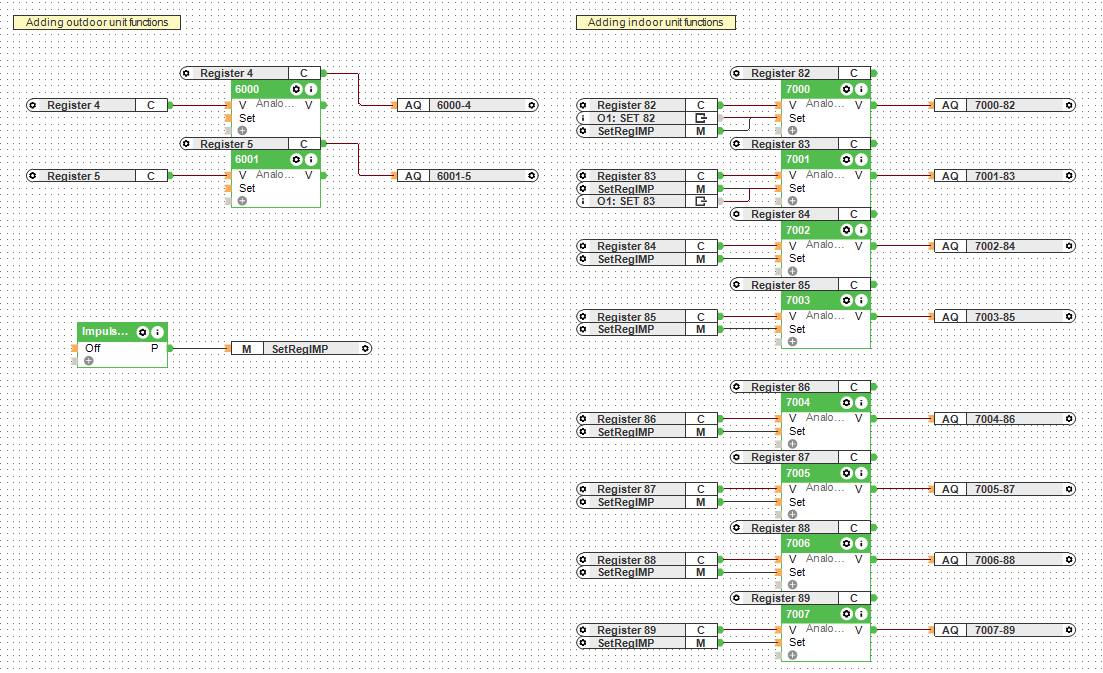1103x673 pixels.
Task: Select the M SetRegIMP memory flag output
Action: (301, 349)
